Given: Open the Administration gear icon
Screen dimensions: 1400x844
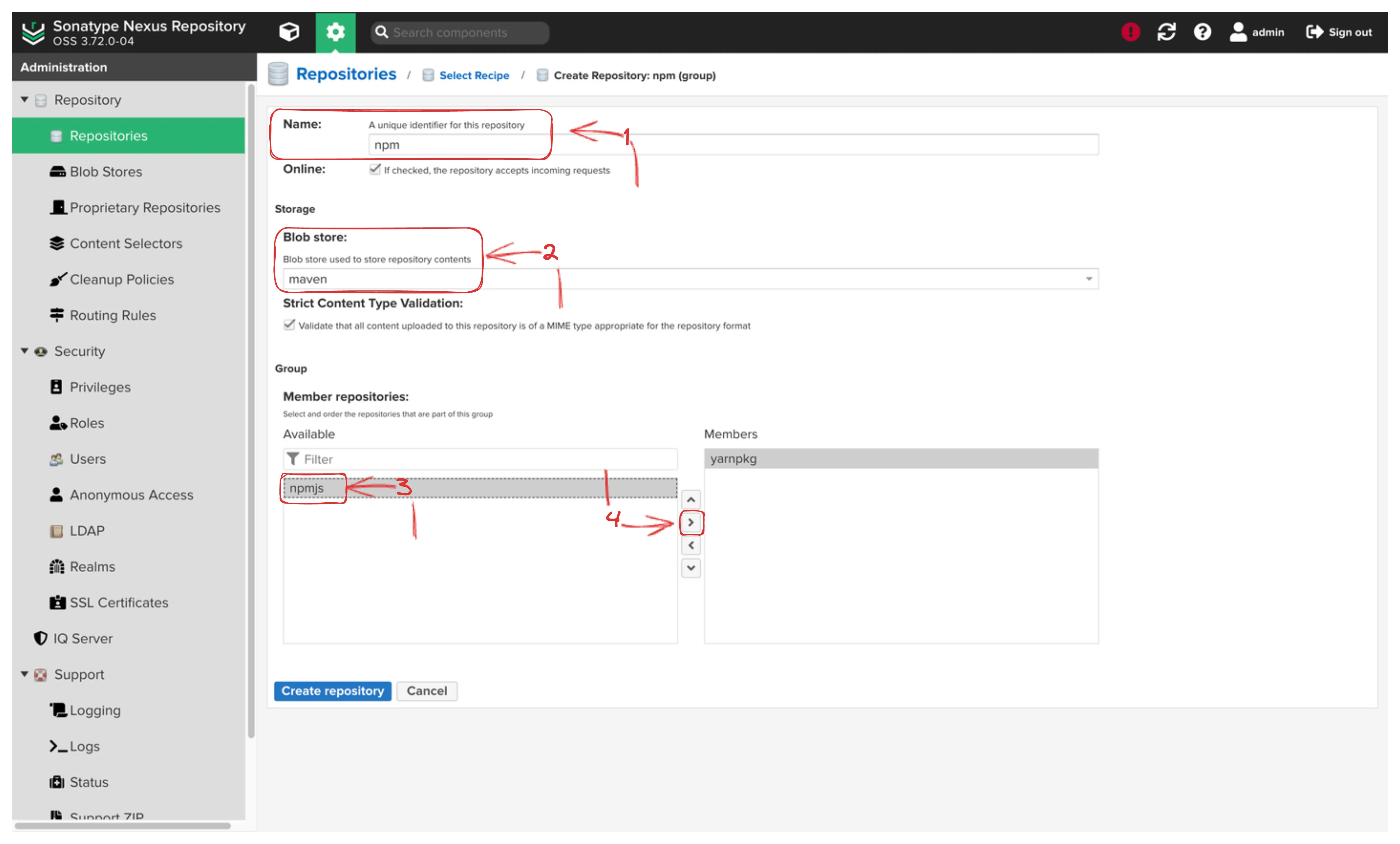Looking at the screenshot, I should [x=335, y=32].
